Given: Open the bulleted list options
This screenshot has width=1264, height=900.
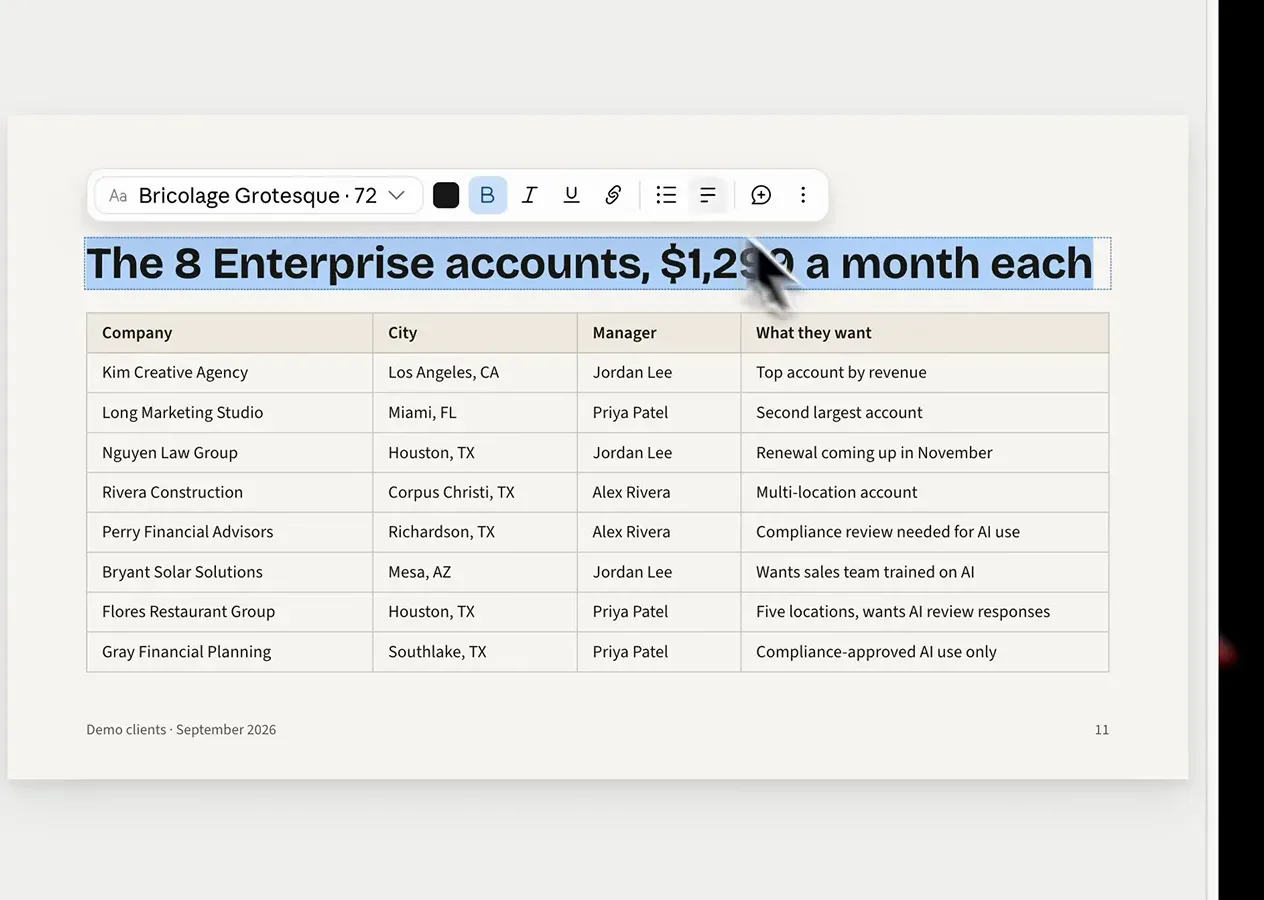Looking at the screenshot, I should pyautogui.click(x=666, y=195).
